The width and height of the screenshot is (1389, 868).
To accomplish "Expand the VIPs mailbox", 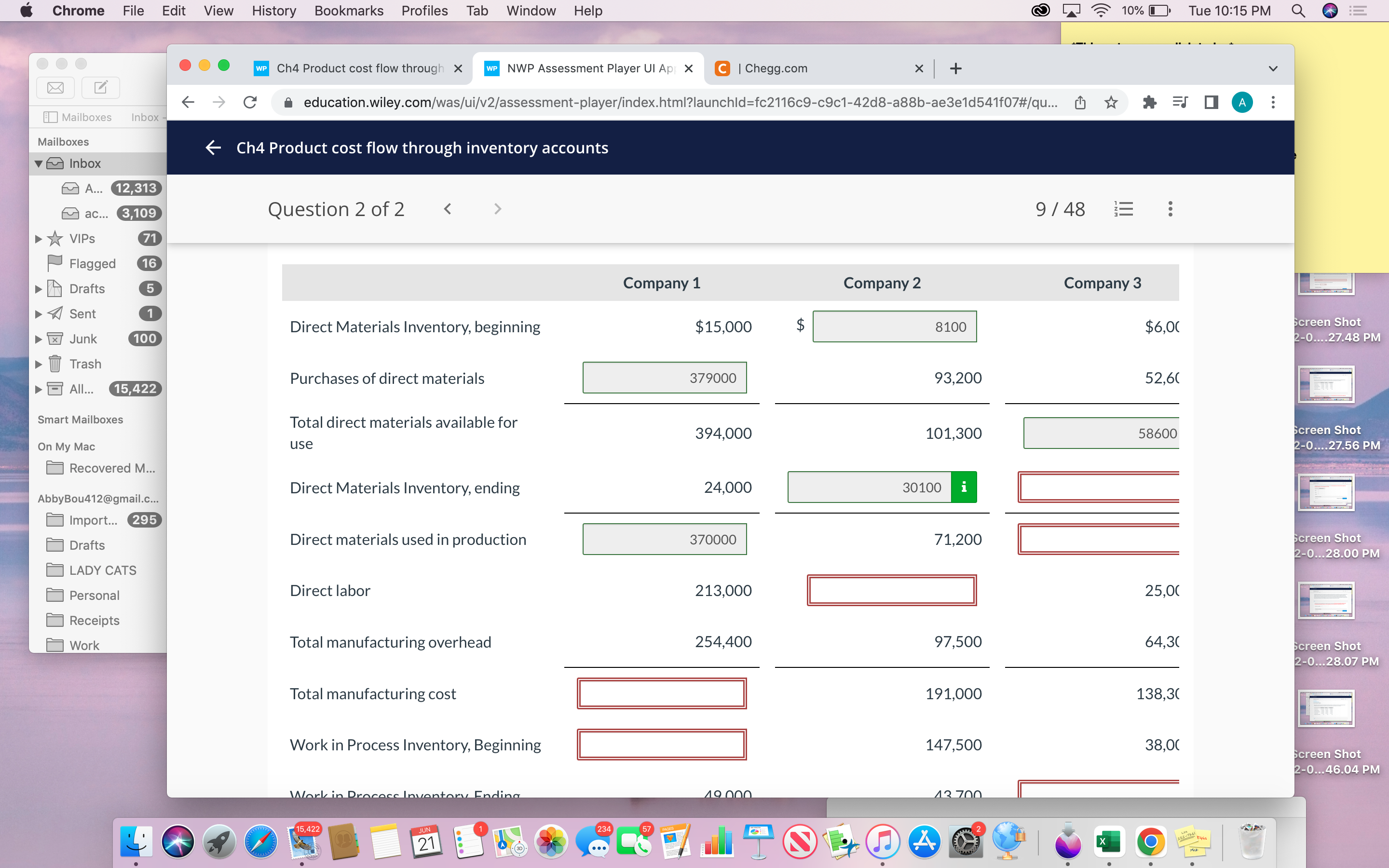I will click(39, 238).
